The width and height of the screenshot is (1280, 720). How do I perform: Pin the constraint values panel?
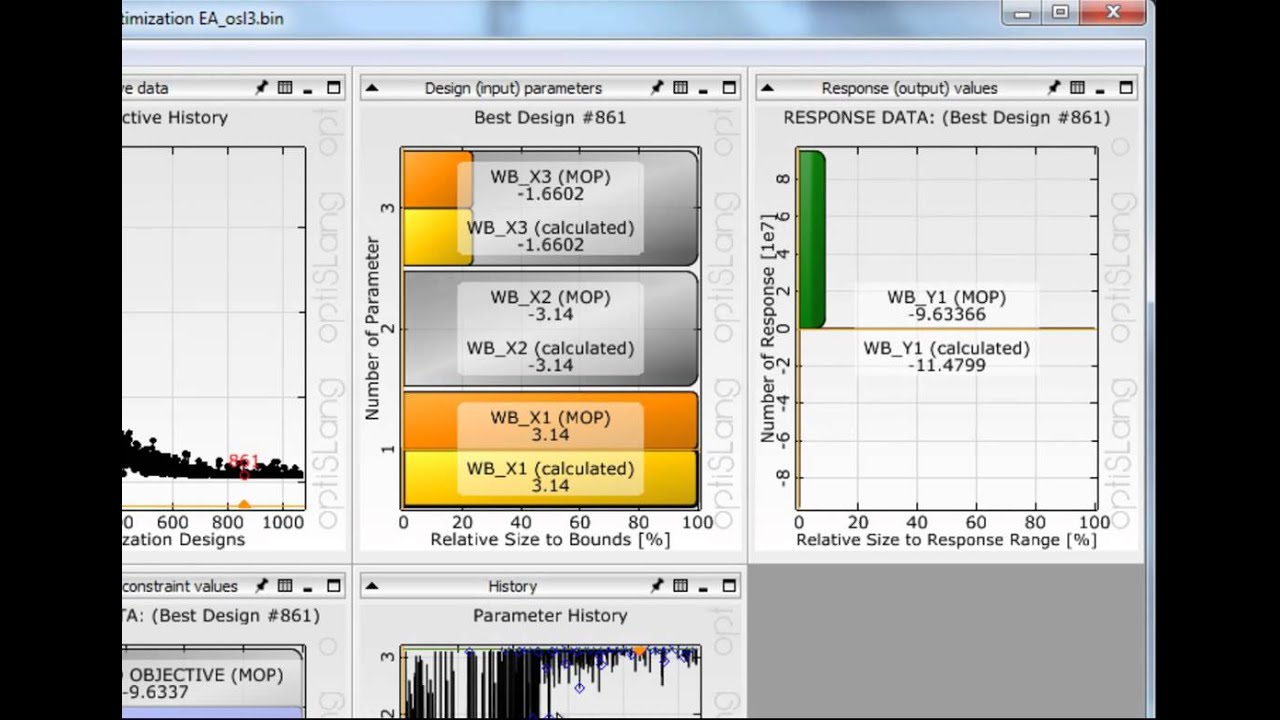[x=261, y=586]
